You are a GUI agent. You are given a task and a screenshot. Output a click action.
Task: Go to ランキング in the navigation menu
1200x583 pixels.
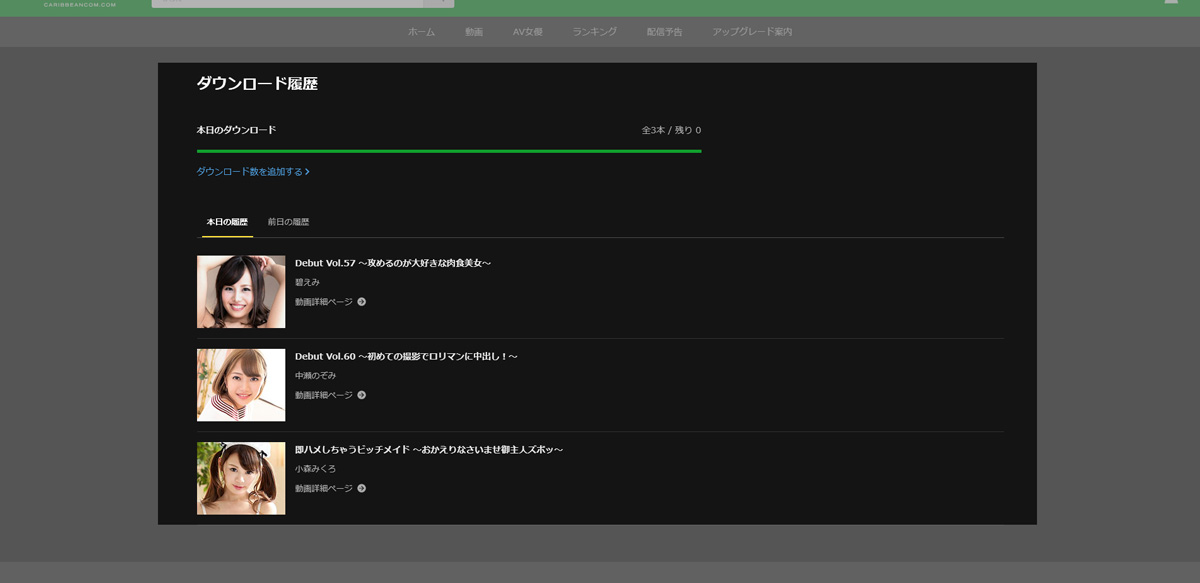point(594,32)
